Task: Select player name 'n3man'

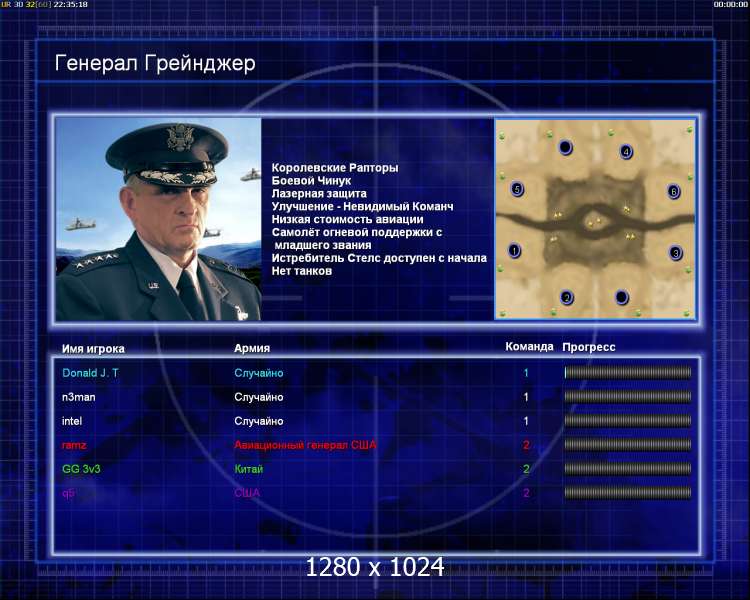Action: [x=78, y=397]
